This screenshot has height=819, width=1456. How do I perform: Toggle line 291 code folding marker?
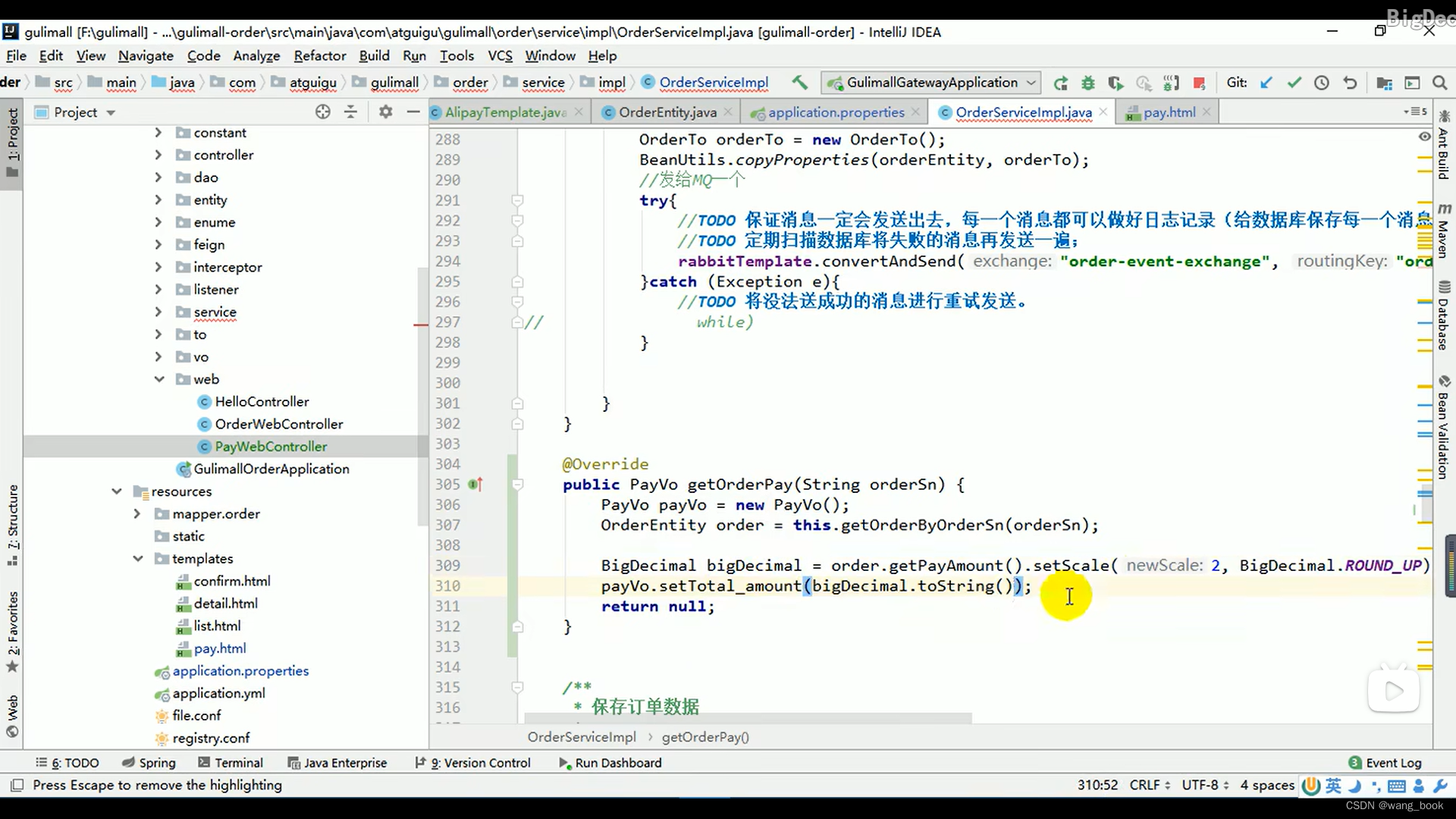518,200
